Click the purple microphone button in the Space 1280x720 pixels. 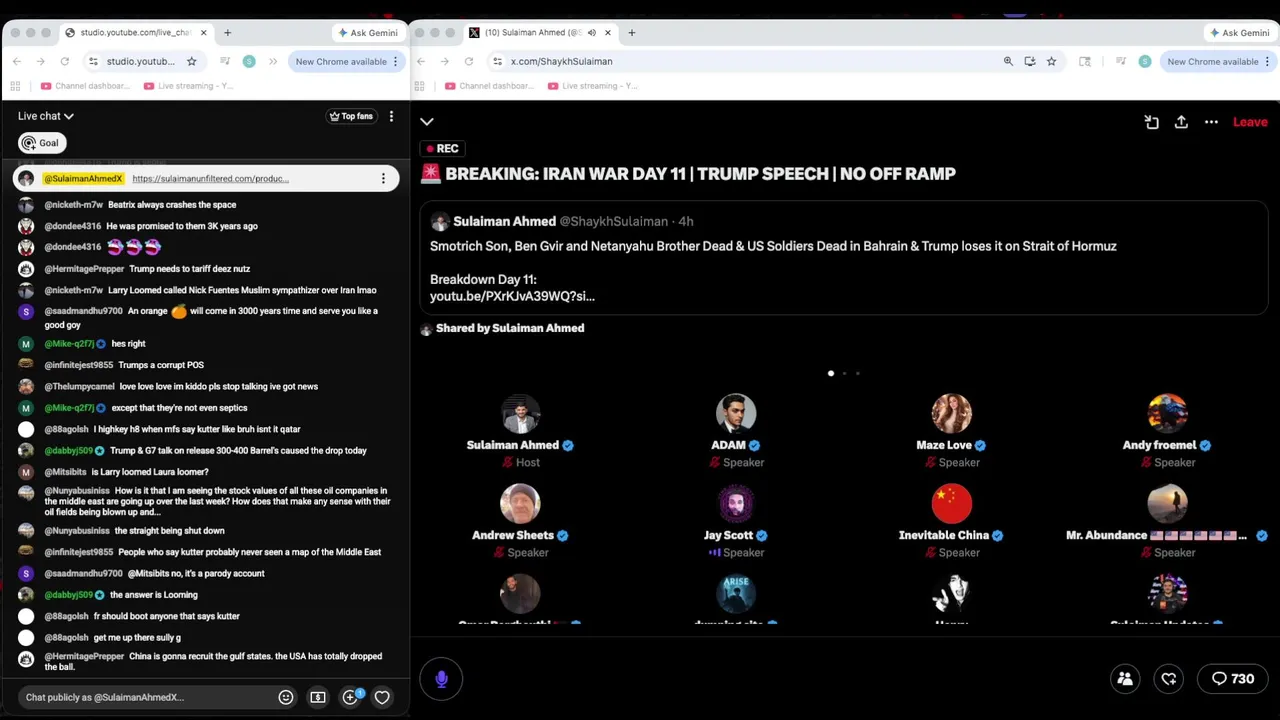click(441, 679)
